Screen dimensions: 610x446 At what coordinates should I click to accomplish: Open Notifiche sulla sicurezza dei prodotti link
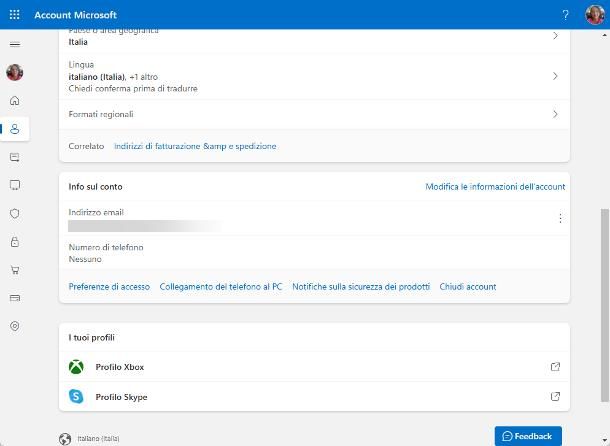361,287
